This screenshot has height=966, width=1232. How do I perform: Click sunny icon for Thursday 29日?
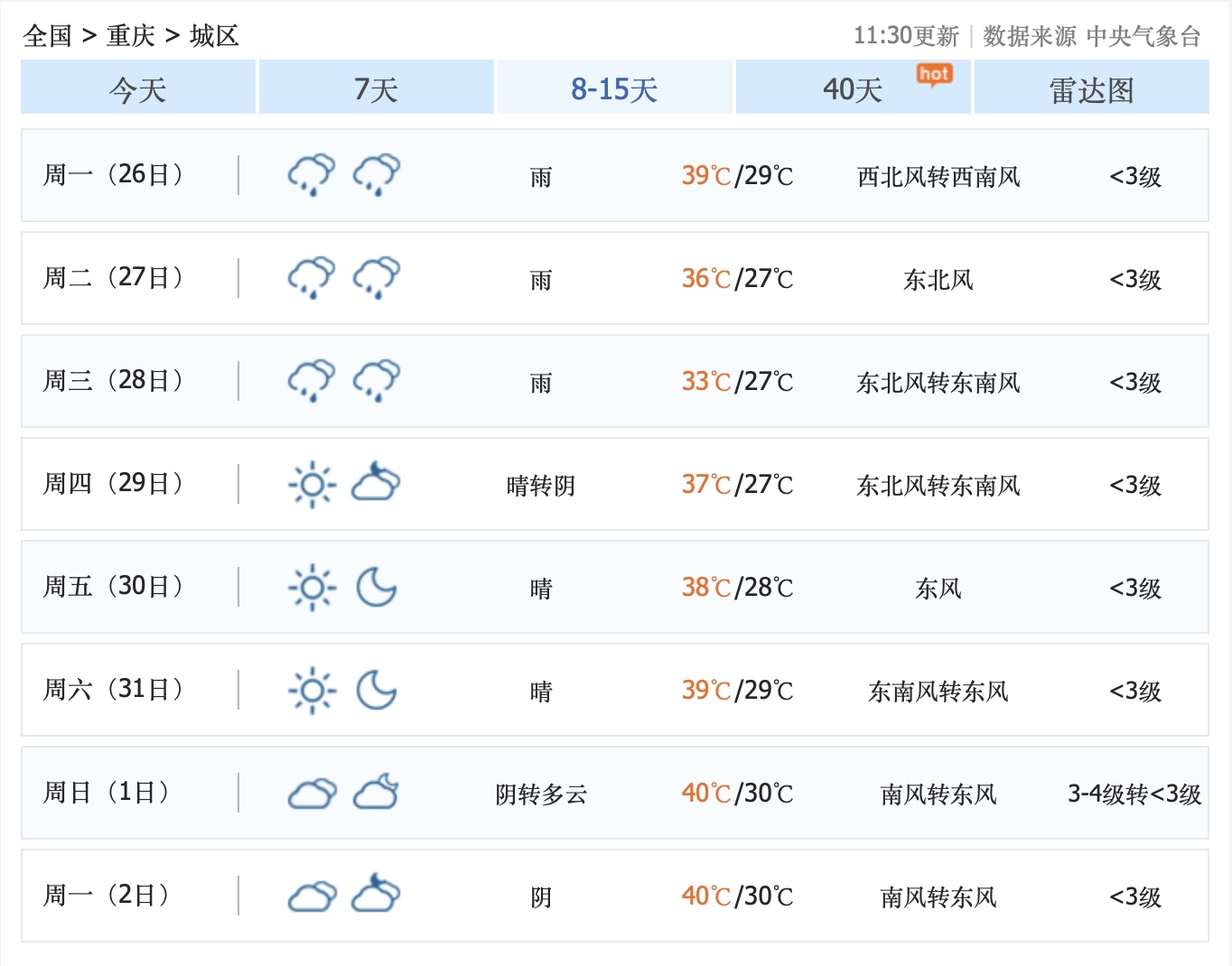tap(312, 485)
